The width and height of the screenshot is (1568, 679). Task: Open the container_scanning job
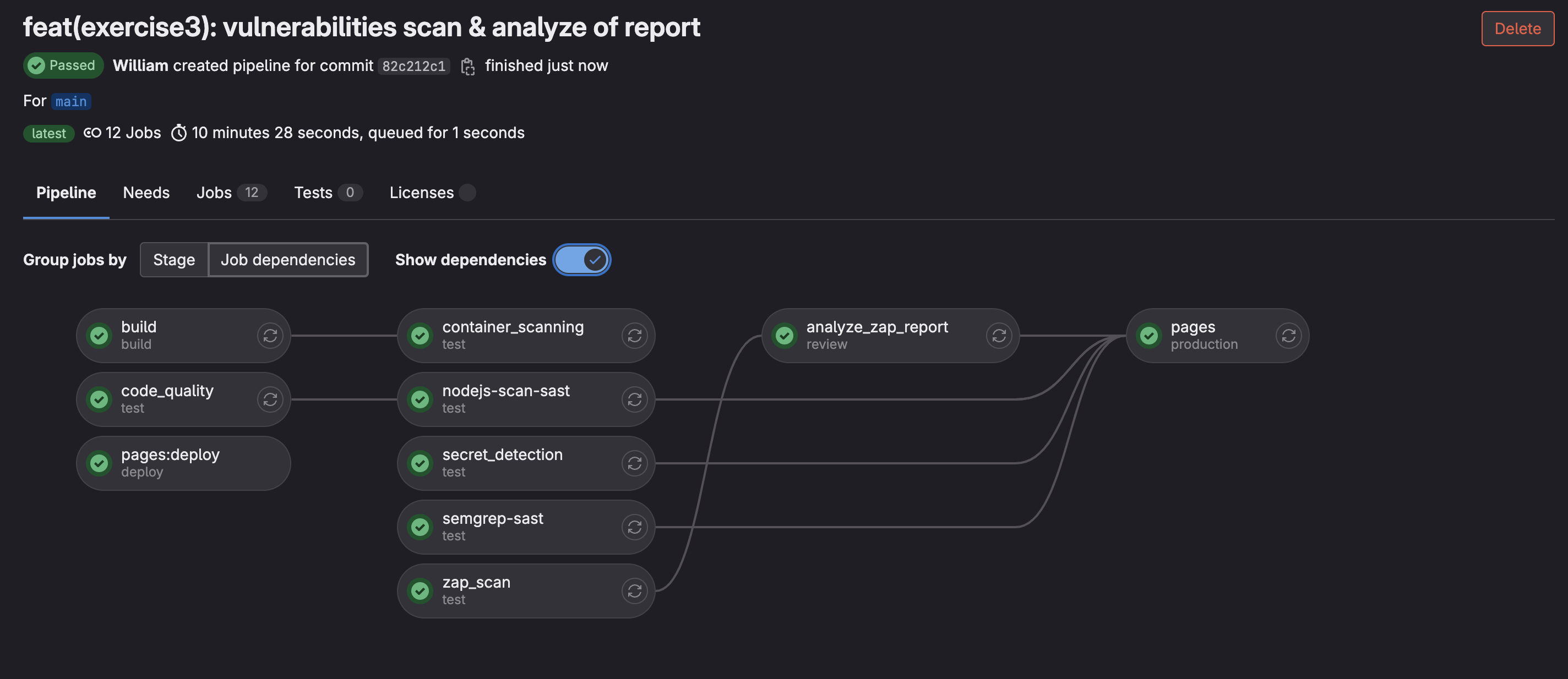pyautogui.click(x=526, y=335)
